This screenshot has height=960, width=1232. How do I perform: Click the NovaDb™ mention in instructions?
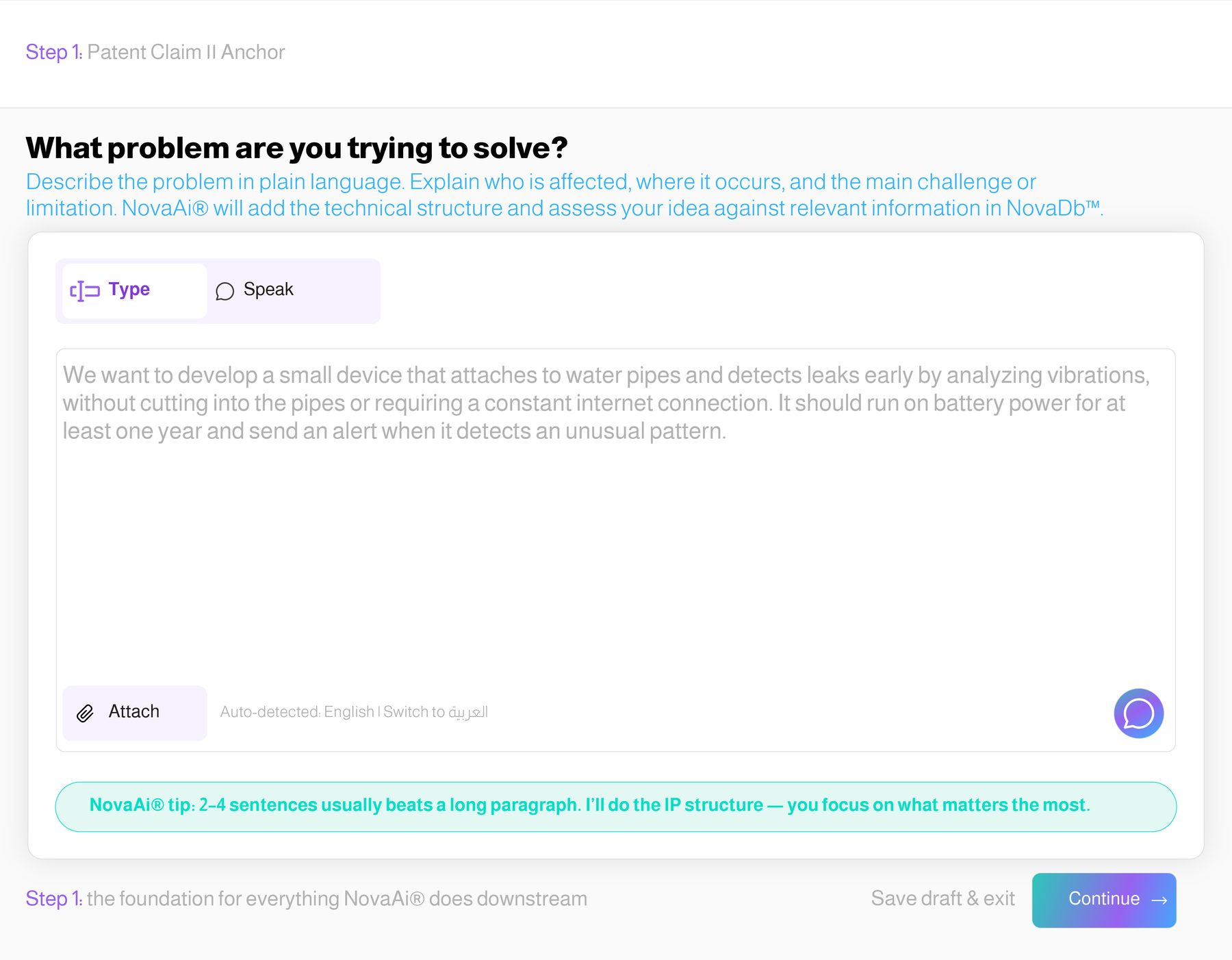(x=1053, y=208)
